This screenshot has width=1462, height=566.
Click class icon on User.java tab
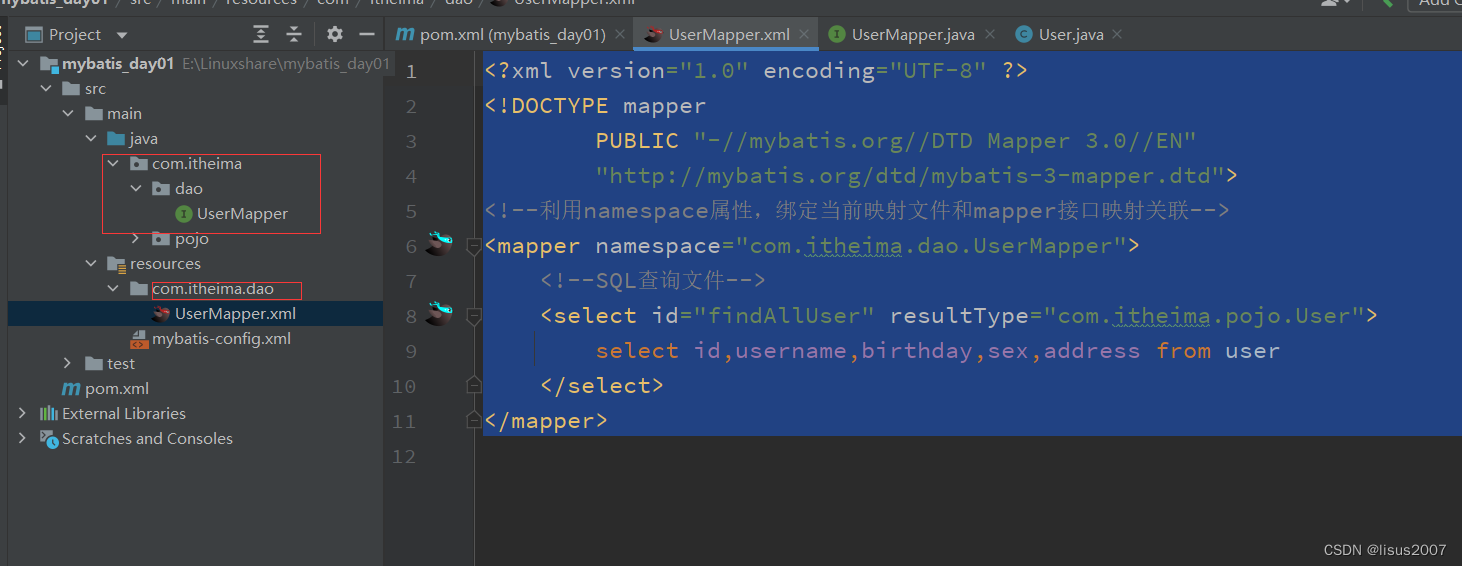(x=1023, y=35)
